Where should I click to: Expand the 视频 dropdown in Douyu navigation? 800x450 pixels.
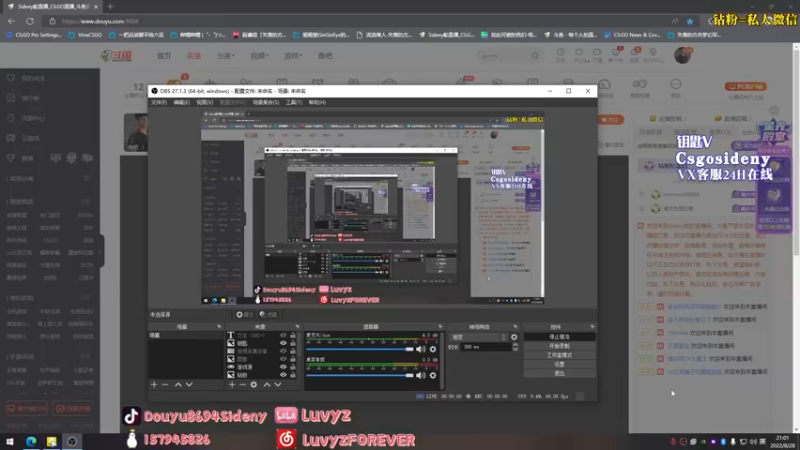point(259,56)
